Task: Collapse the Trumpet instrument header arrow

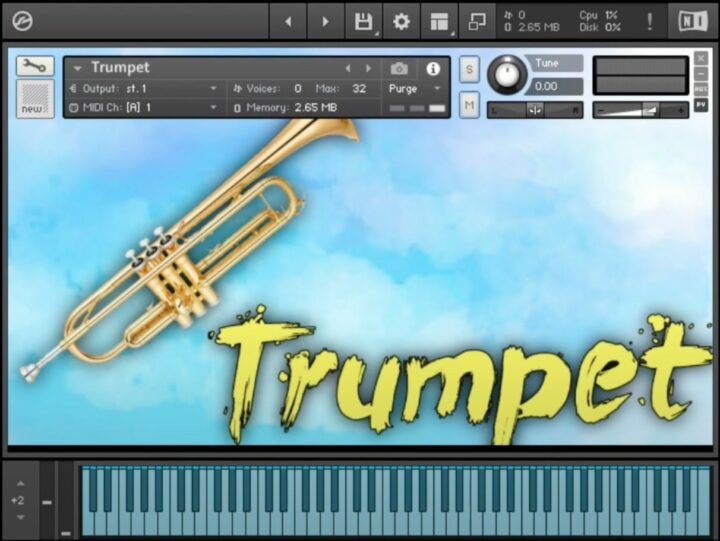Action: 78,68
